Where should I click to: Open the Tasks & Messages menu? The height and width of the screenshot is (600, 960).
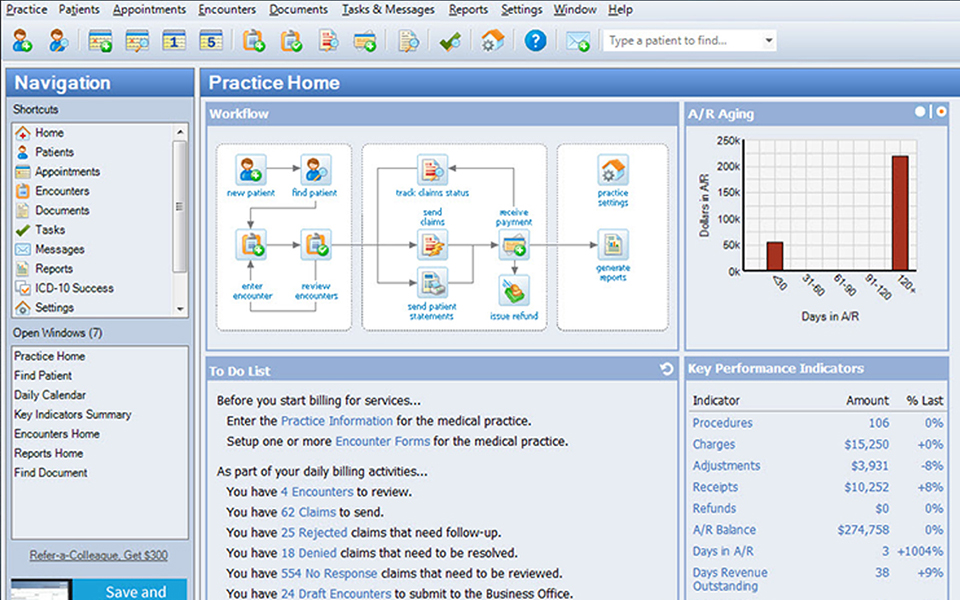click(388, 9)
